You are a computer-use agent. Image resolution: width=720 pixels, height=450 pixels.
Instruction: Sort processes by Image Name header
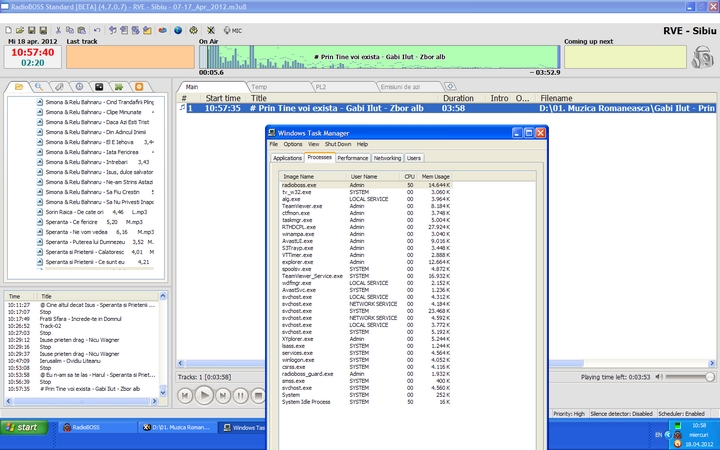[x=312, y=176]
